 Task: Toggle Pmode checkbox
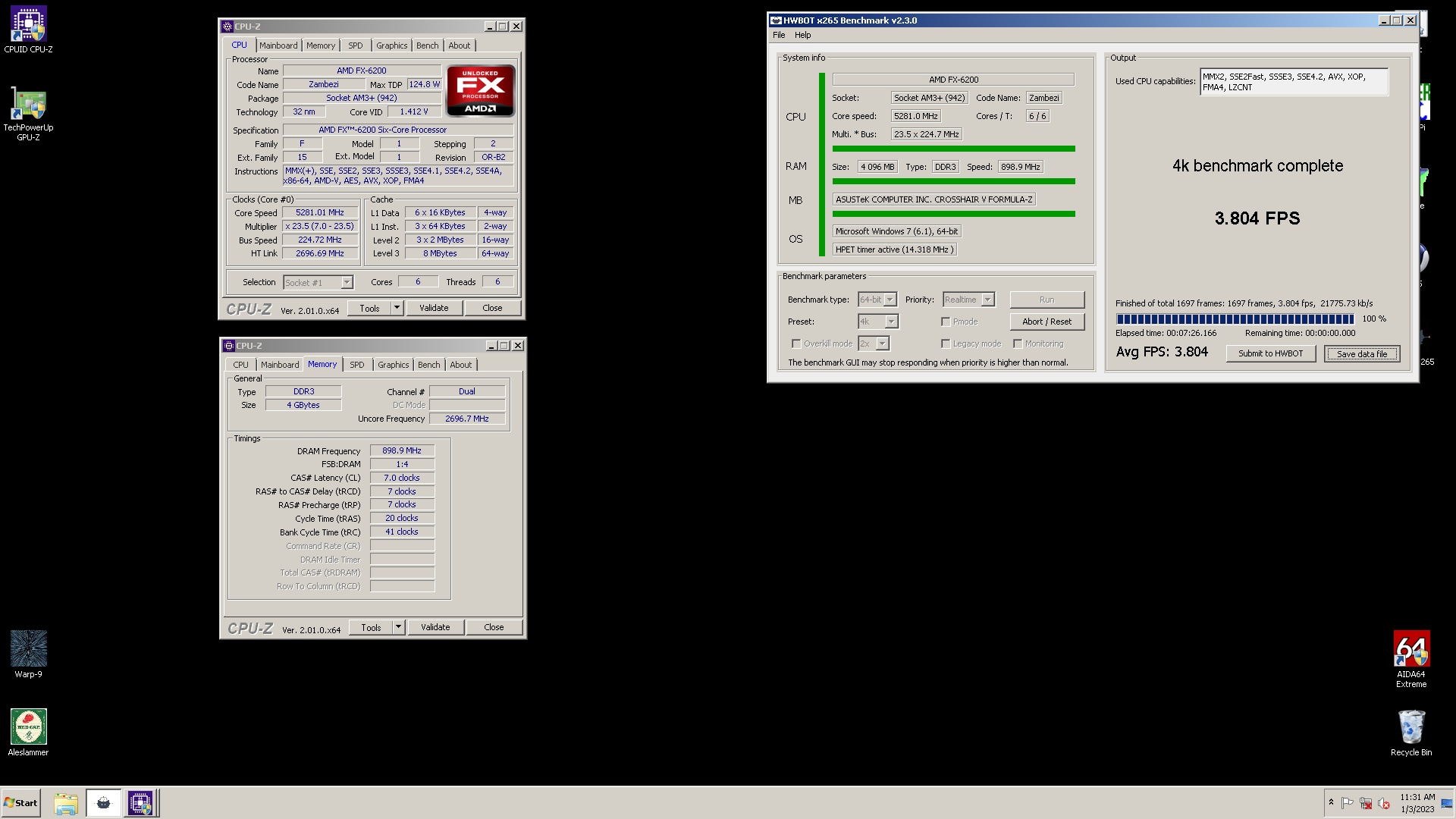pos(946,322)
